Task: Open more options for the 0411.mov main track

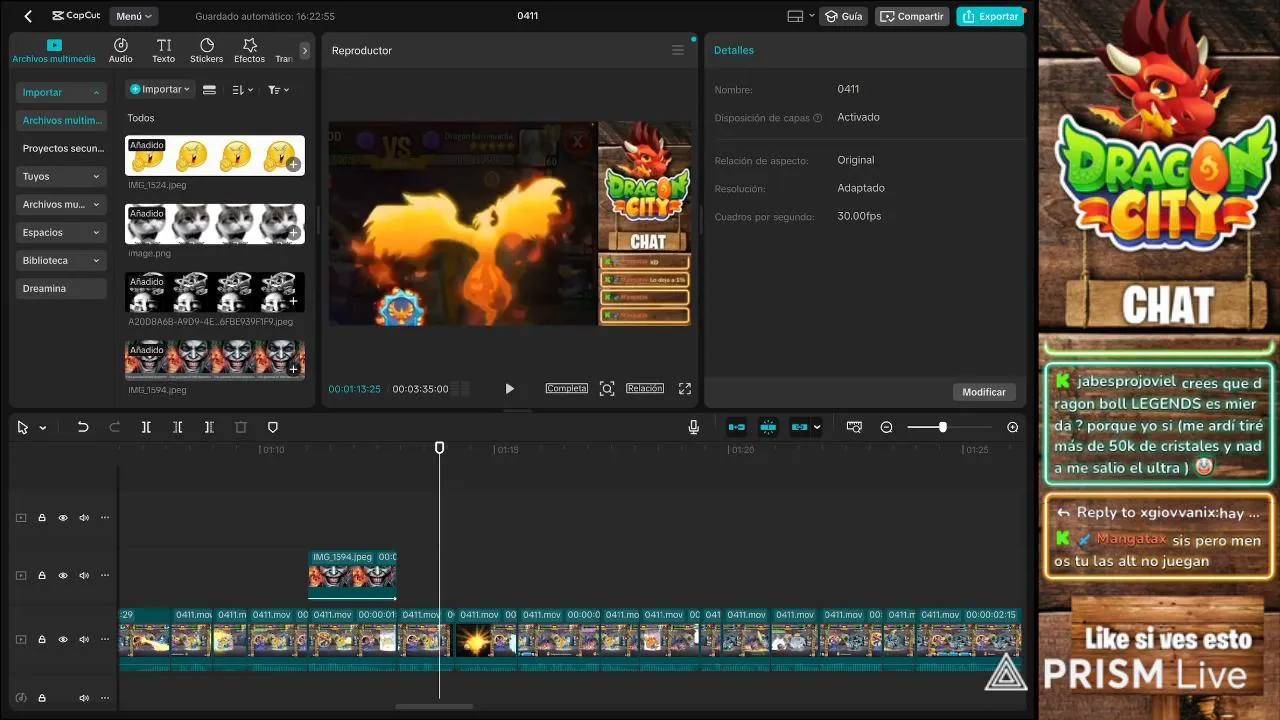Action: click(x=104, y=640)
